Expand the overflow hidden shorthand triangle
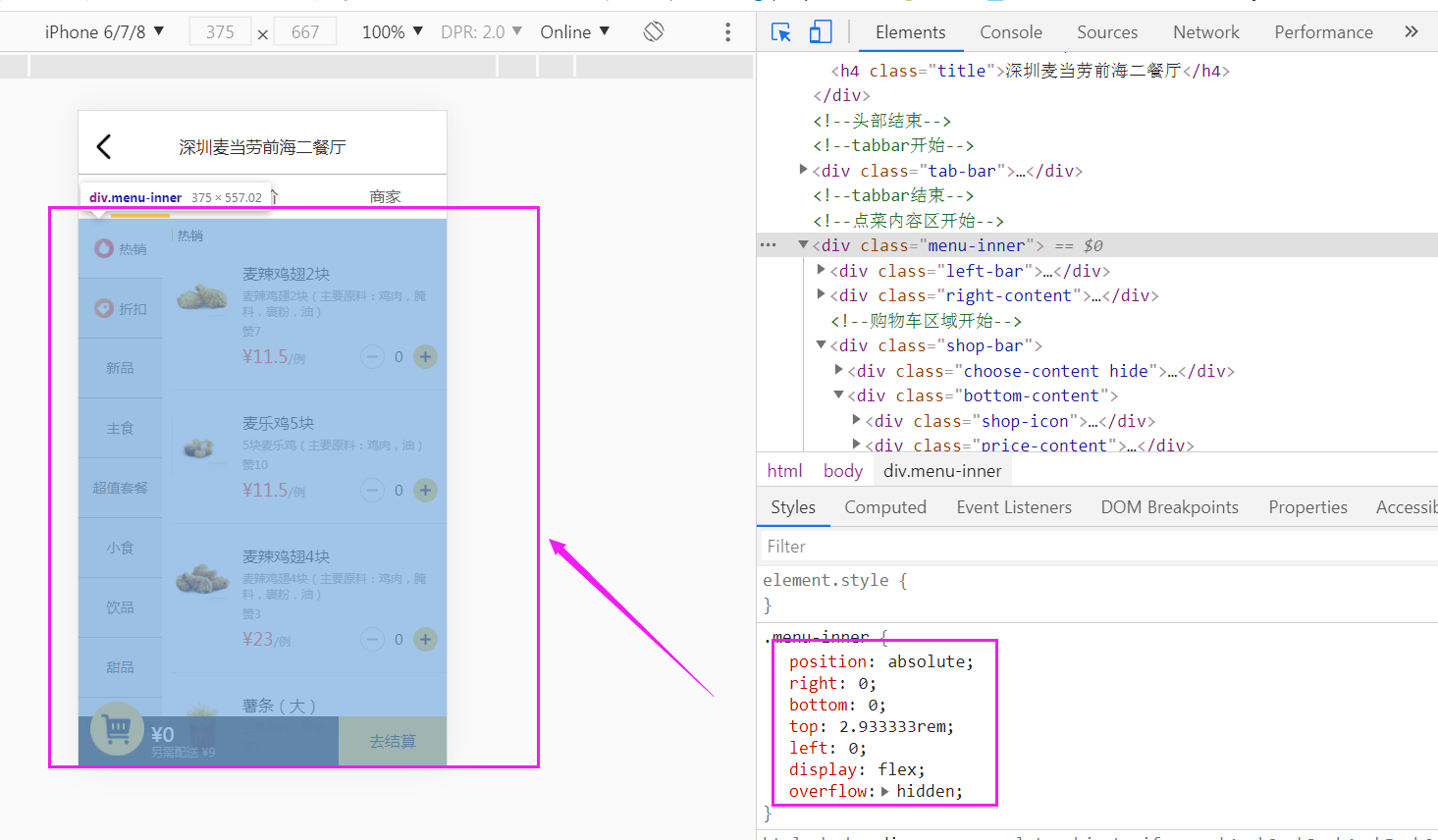The width and height of the screenshot is (1438, 840). coord(885,791)
